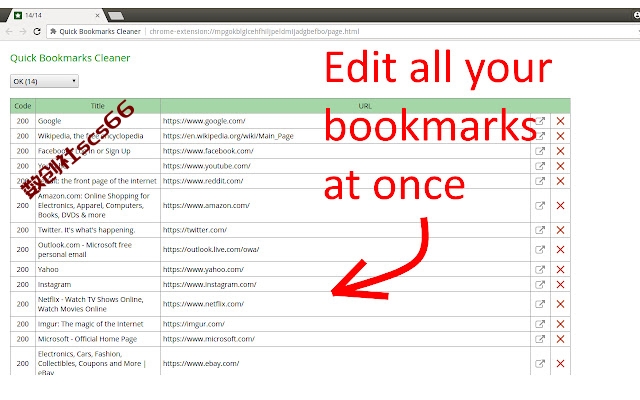
Task: Edit the Outlook.com Microsoft free email title
Action: (98, 249)
